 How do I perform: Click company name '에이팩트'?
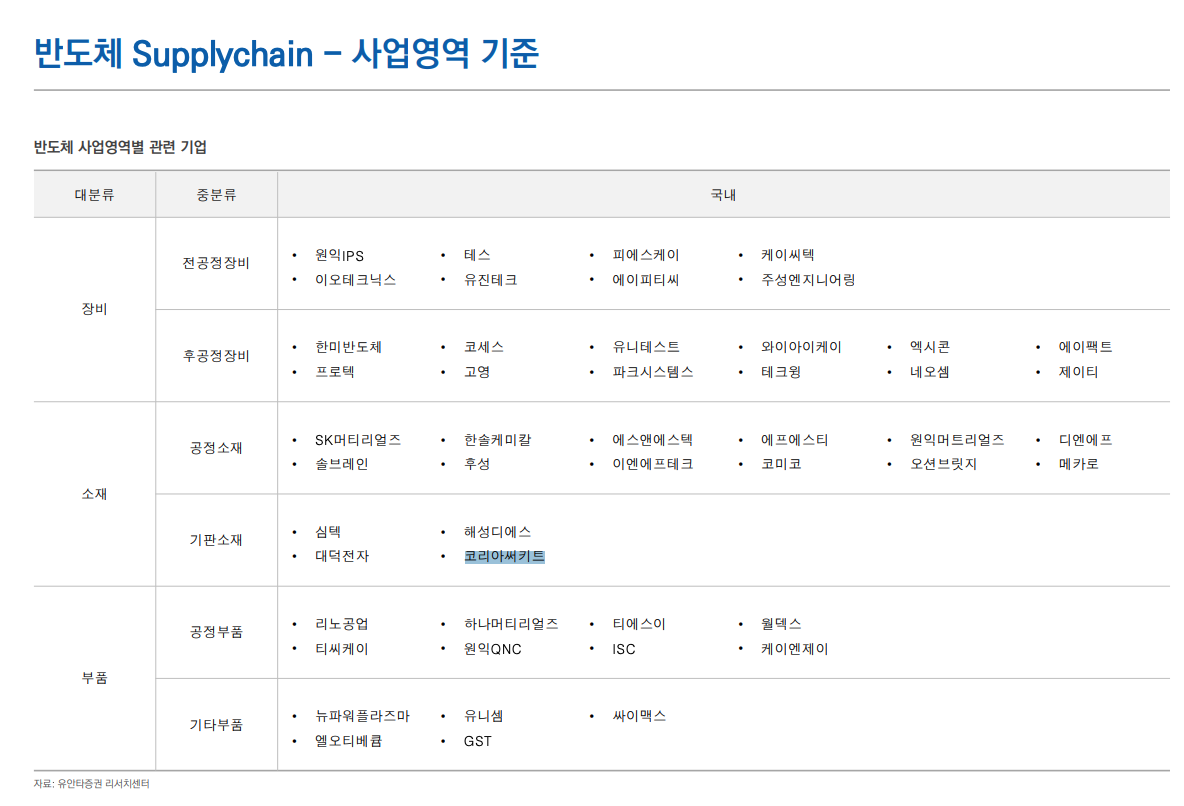[x=1085, y=347]
